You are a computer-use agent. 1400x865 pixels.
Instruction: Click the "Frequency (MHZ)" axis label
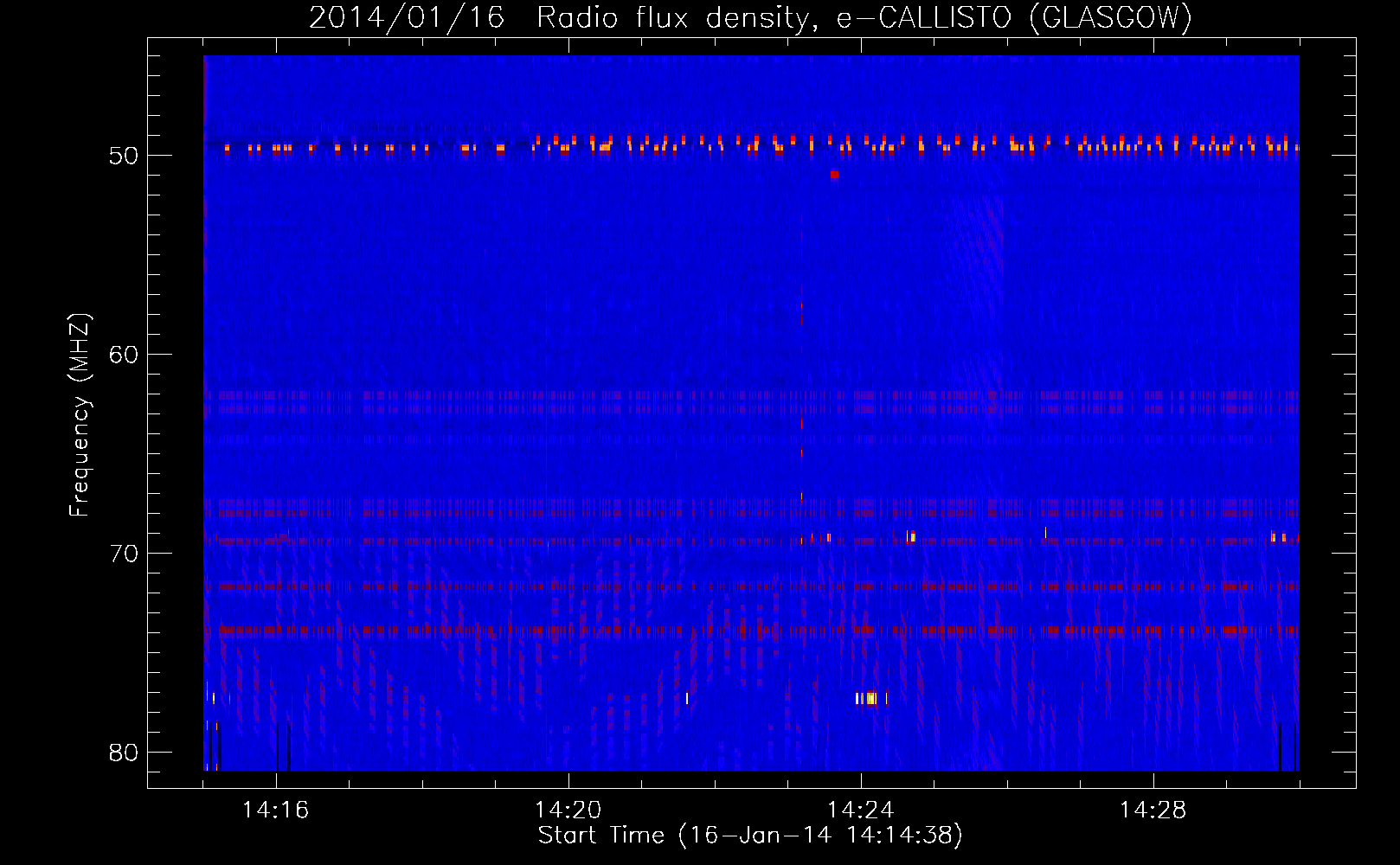click(x=79, y=415)
